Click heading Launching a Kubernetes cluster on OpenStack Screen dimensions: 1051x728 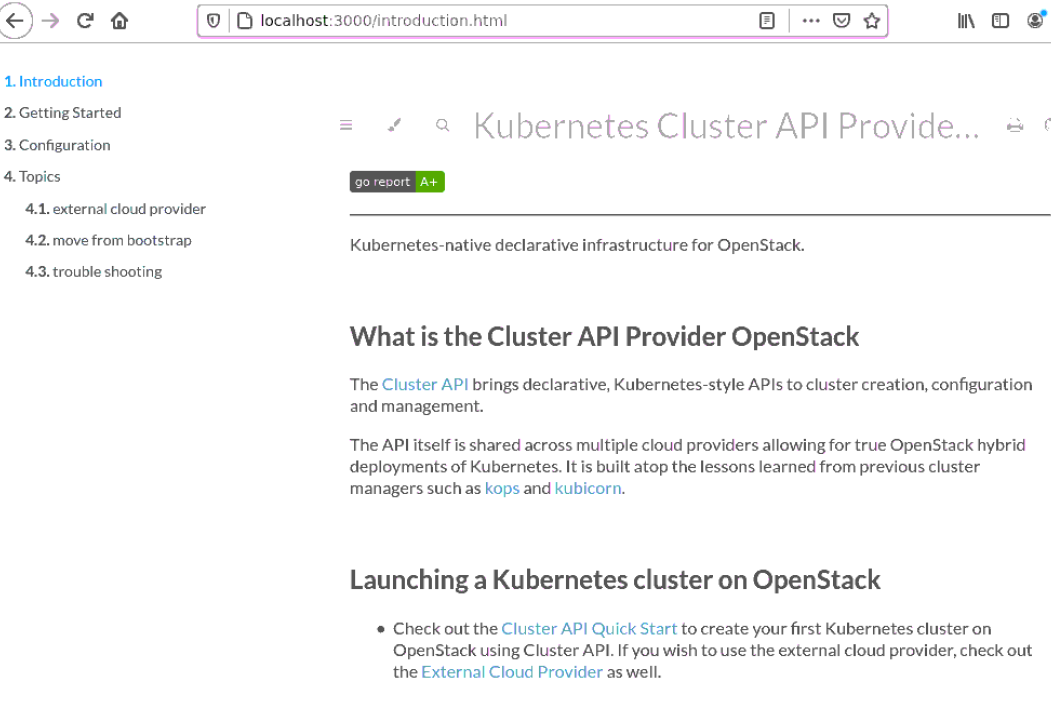click(x=615, y=580)
